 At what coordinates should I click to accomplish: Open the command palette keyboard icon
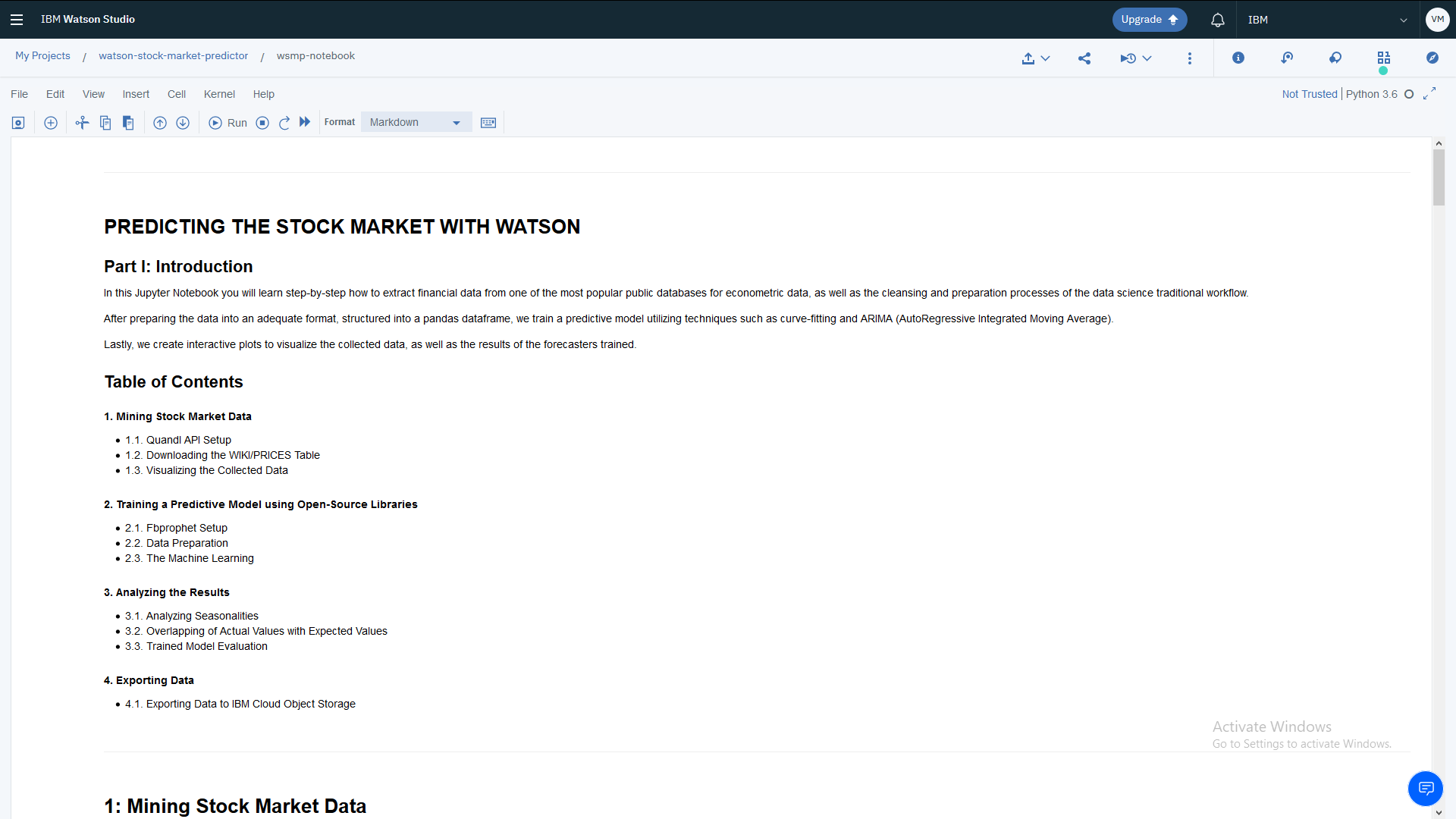click(488, 123)
